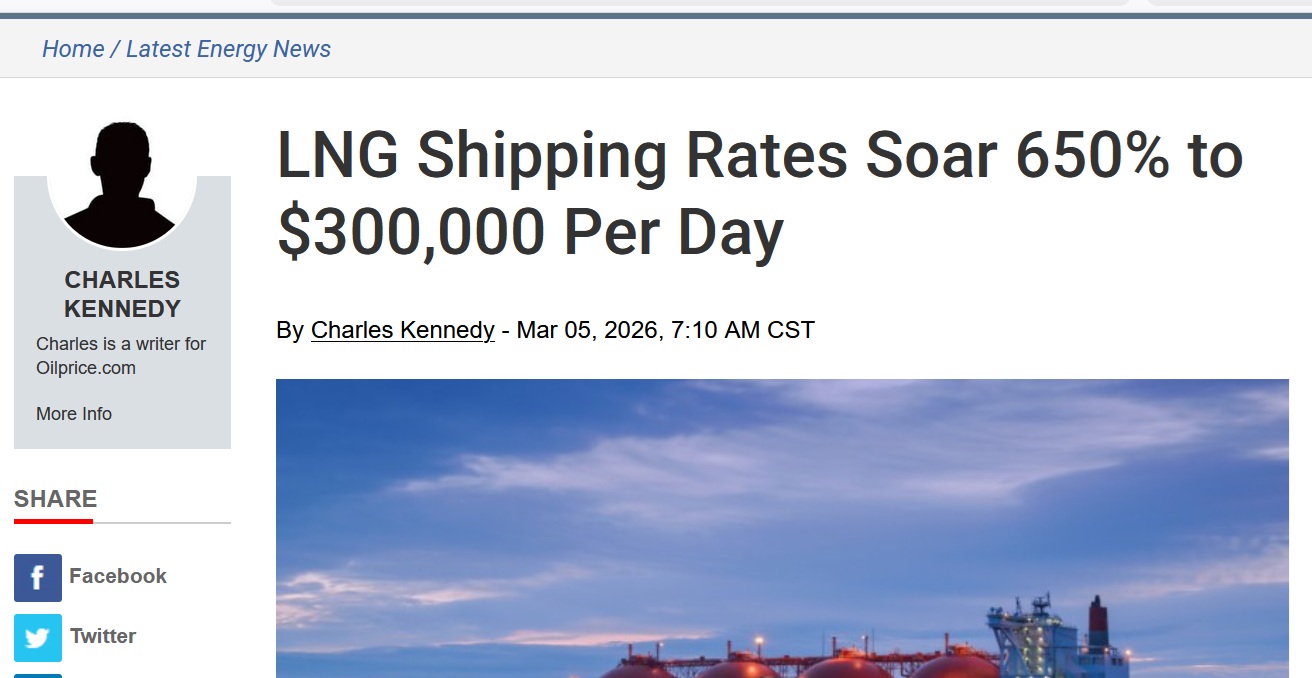The width and height of the screenshot is (1312, 678).
Task: Click the slash separator in the breadcrumb
Action: coord(115,49)
